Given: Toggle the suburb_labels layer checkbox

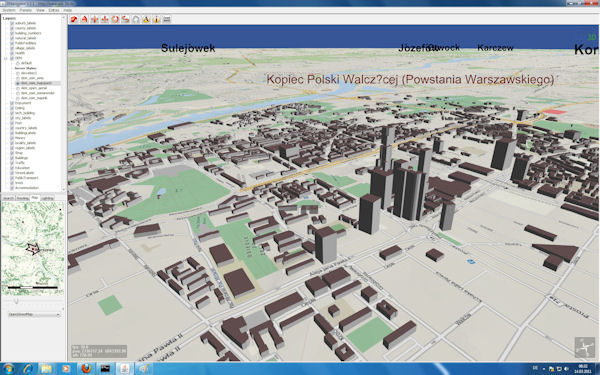Looking at the screenshot, I should pyautogui.click(x=12, y=23).
